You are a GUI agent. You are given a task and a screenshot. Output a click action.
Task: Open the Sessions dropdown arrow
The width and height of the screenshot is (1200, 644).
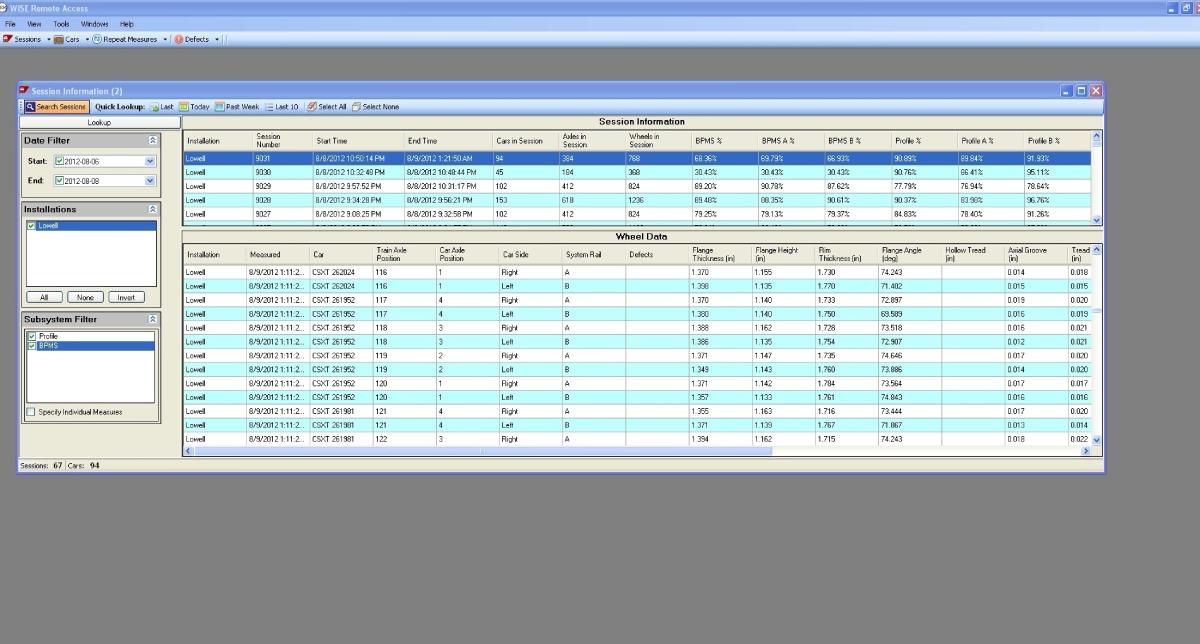tap(48, 39)
